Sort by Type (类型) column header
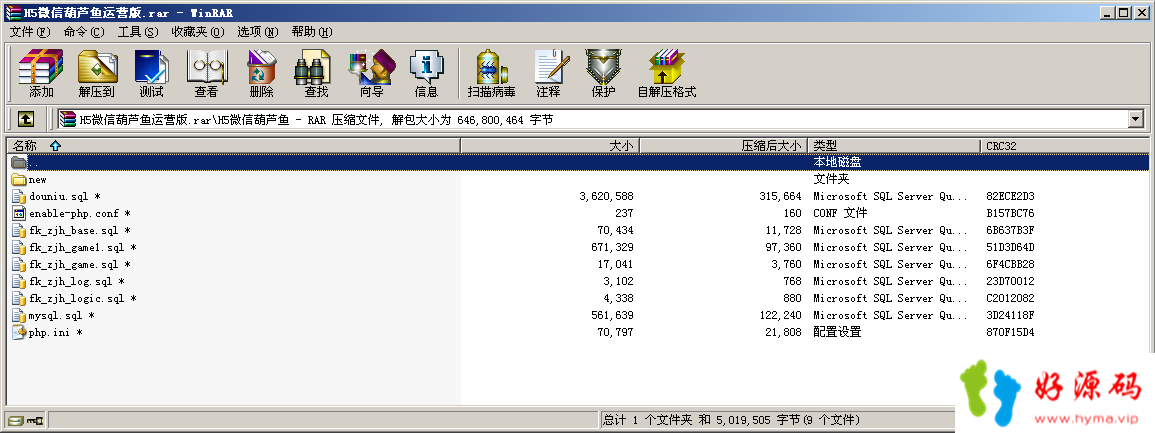This screenshot has height=433, width=1155. pyautogui.click(x=894, y=146)
